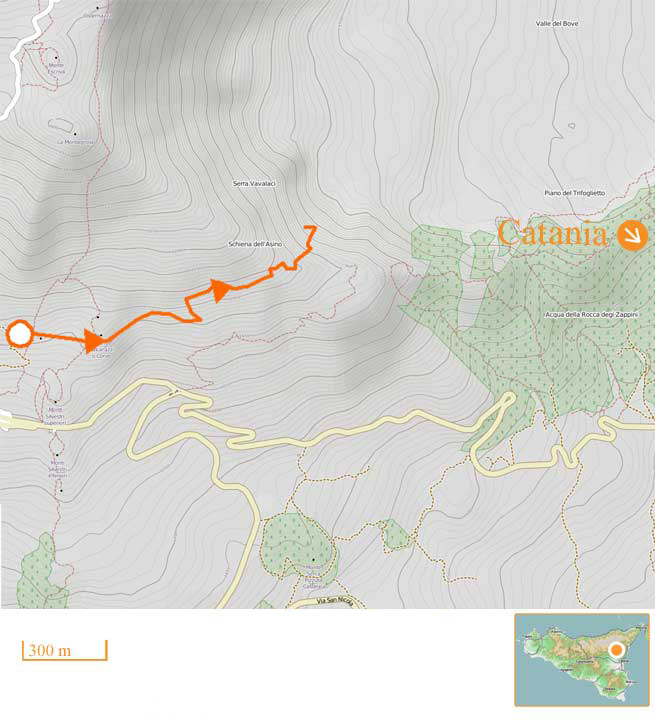Select the orange waypoint number 7 marker

(310, 234)
